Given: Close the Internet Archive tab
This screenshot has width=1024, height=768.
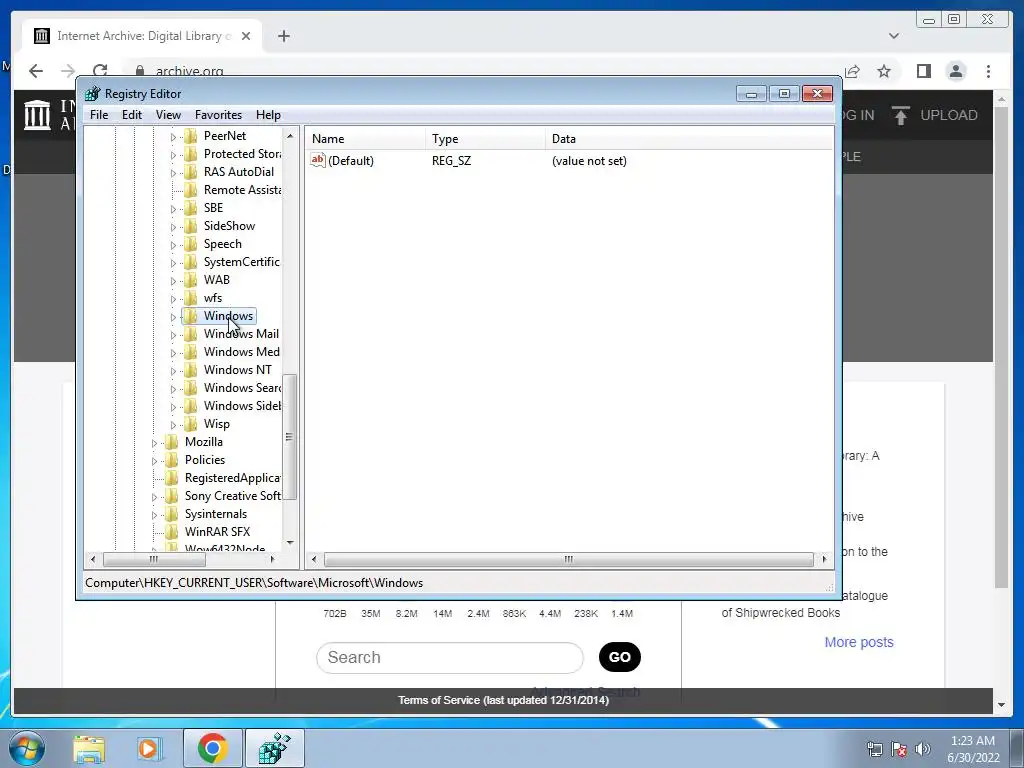Looking at the screenshot, I should point(246,36).
